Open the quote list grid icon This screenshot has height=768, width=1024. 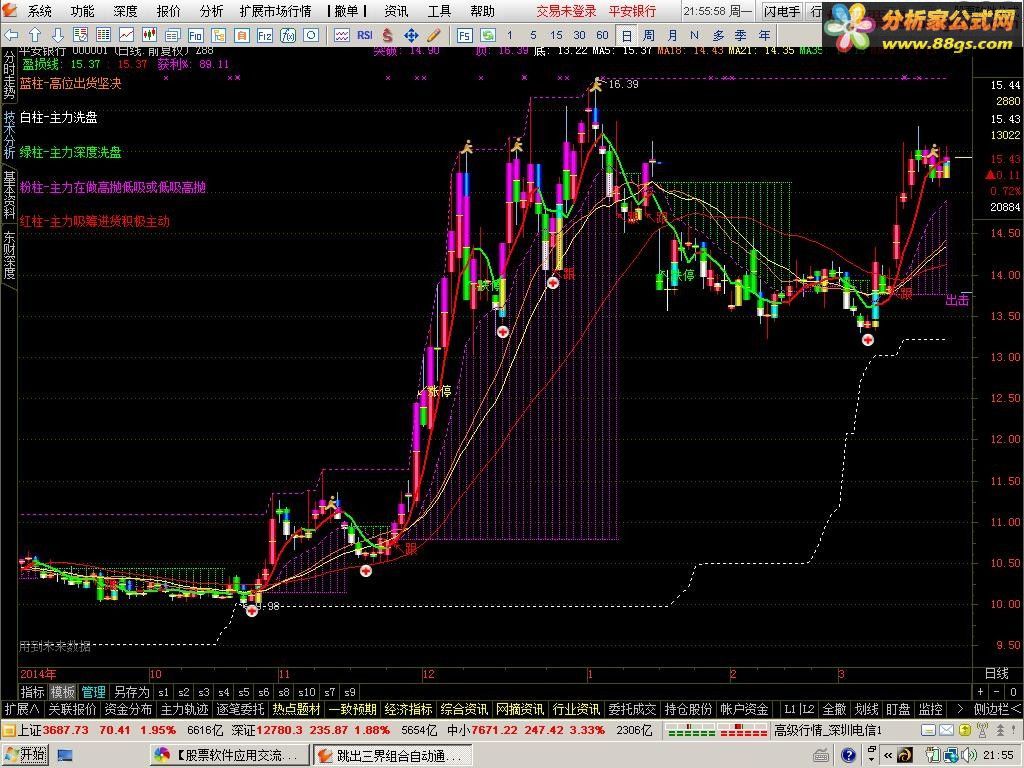point(103,35)
